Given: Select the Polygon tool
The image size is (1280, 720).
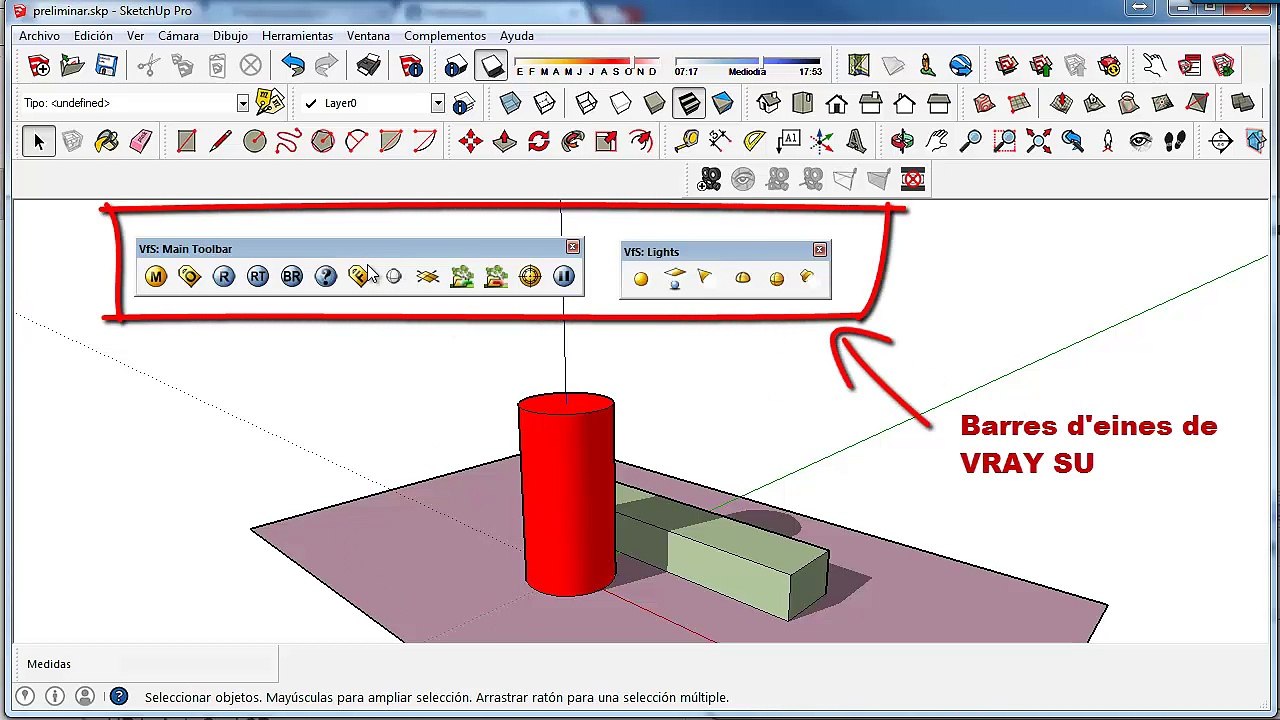Looking at the screenshot, I should [x=323, y=141].
